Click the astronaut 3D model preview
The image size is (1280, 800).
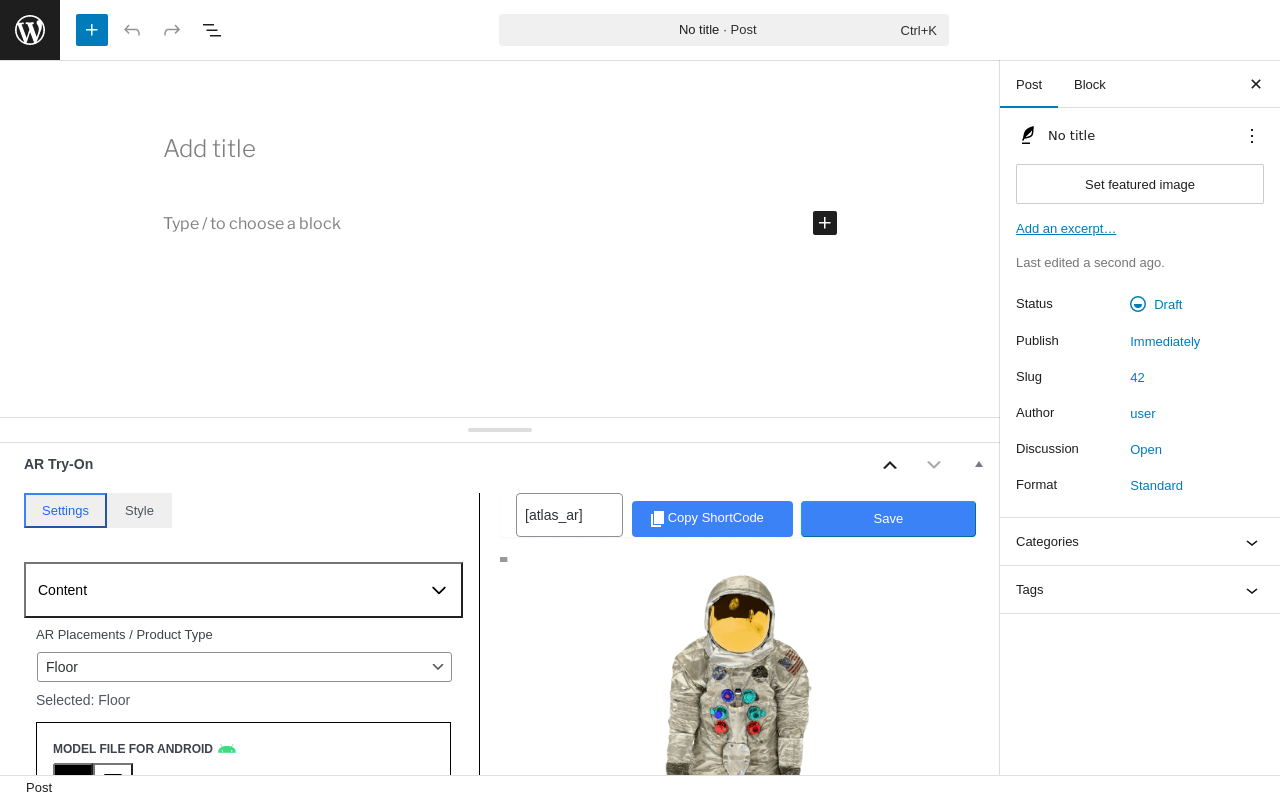(738, 675)
